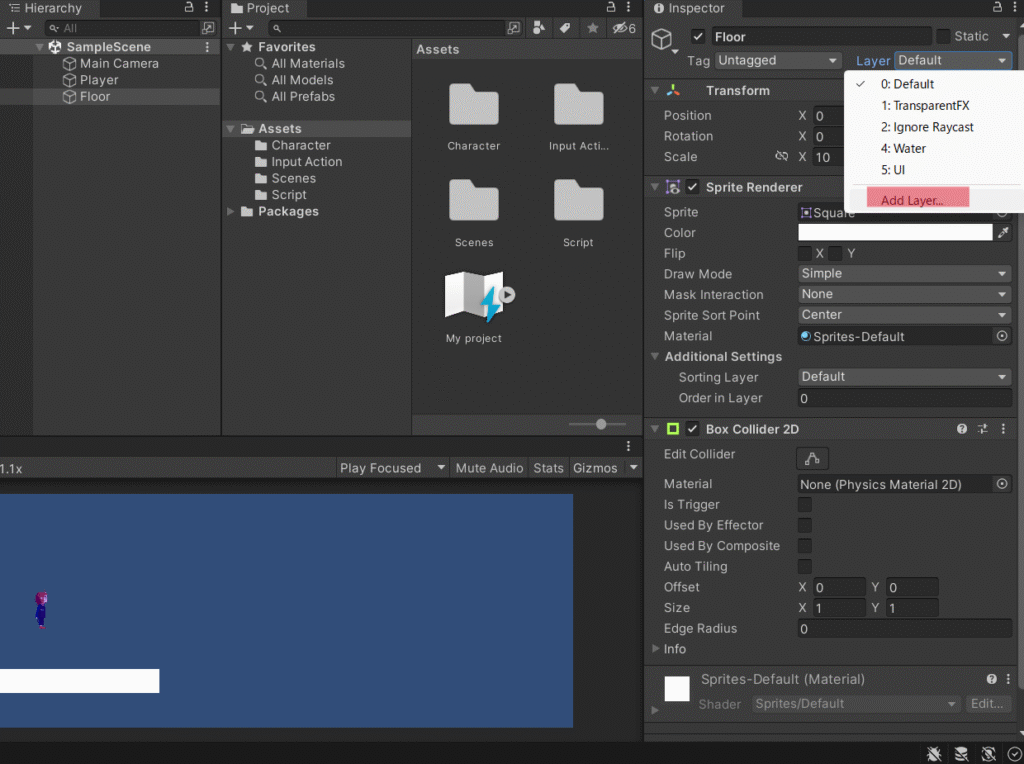Open the Tag dropdown showing Untagged
Screen dimensions: 1024x764
coord(777,61)
